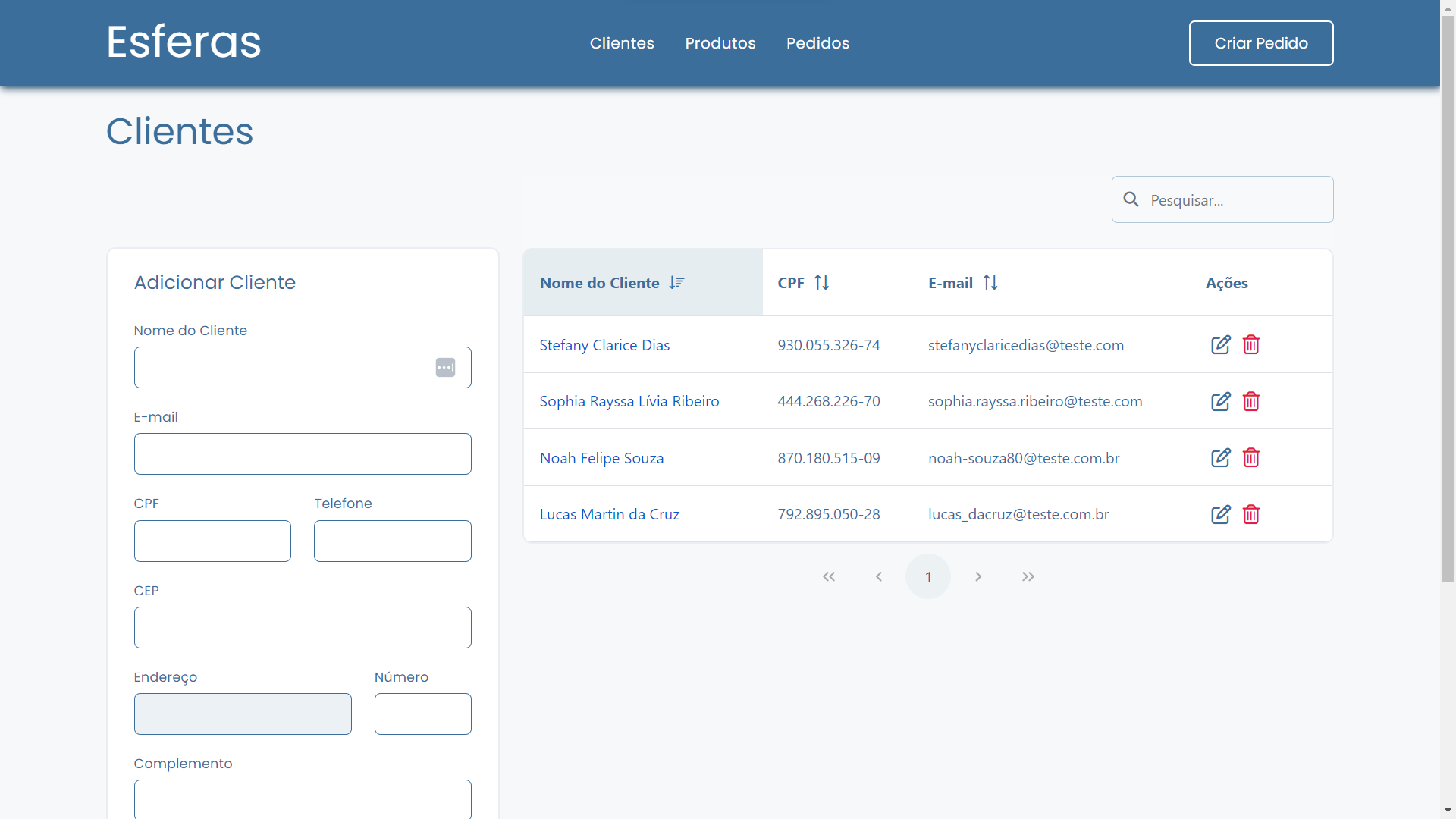Click the CEP input field
This screenshot has width=1456, height=819.
pyautogui.click(x=303, y=627)
